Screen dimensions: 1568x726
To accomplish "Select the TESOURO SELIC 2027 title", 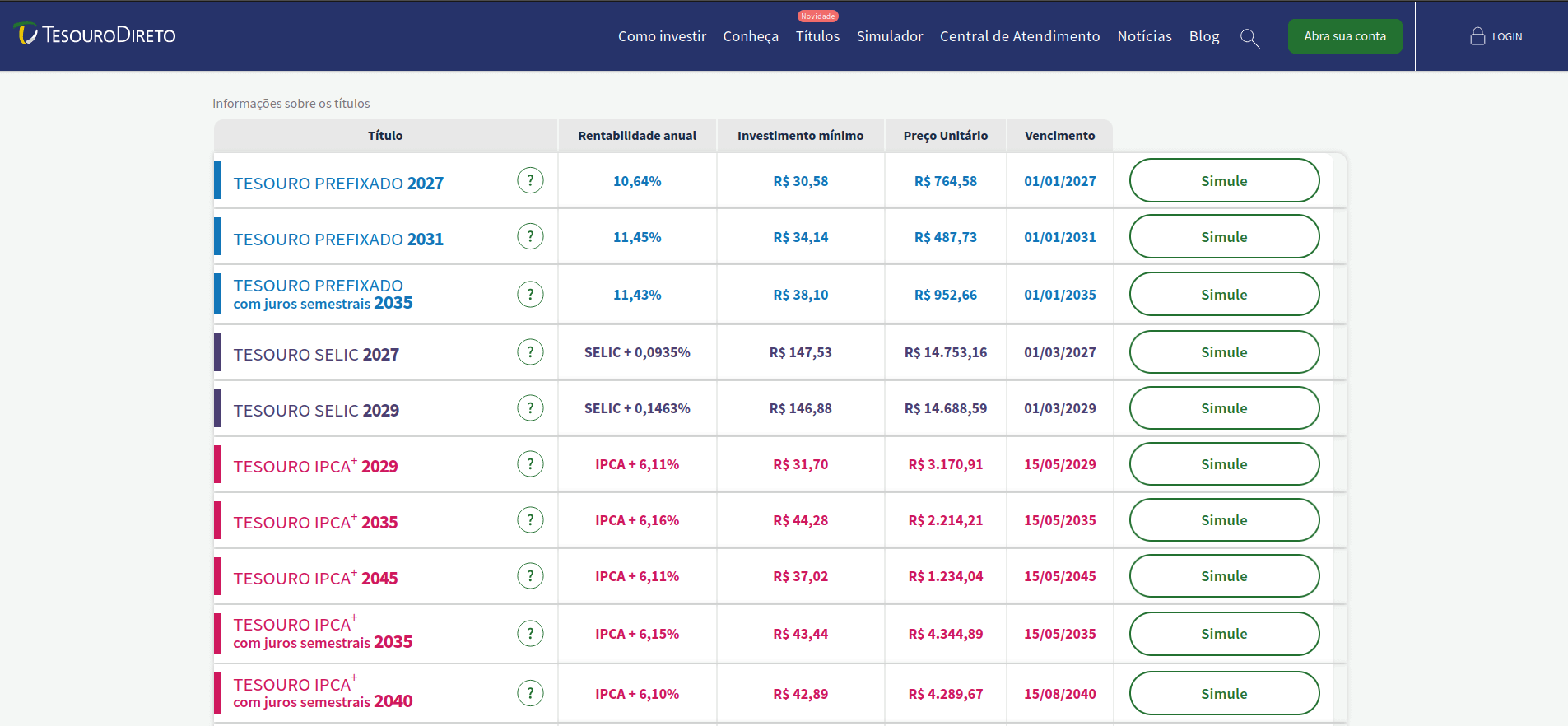I will pos(316,354).
